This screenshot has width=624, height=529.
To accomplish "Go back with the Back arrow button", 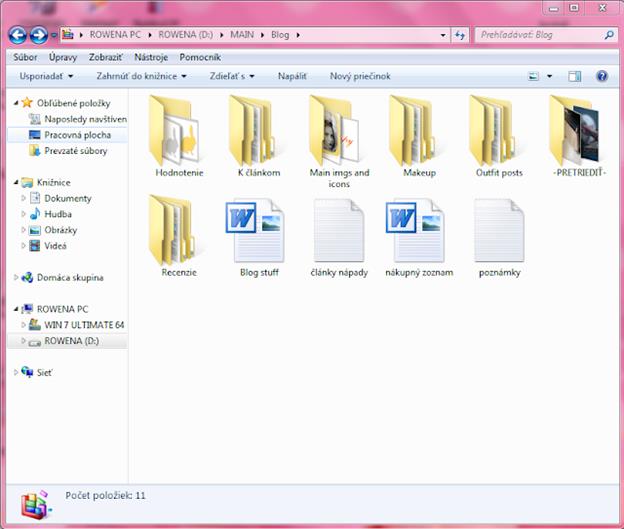I will (18, 35).
